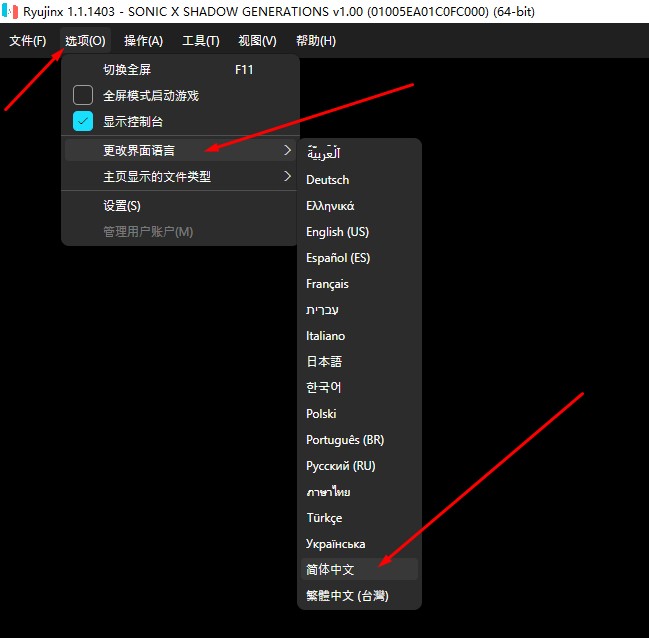Choose 繁體中文 (台灣) language

[359, 595]
